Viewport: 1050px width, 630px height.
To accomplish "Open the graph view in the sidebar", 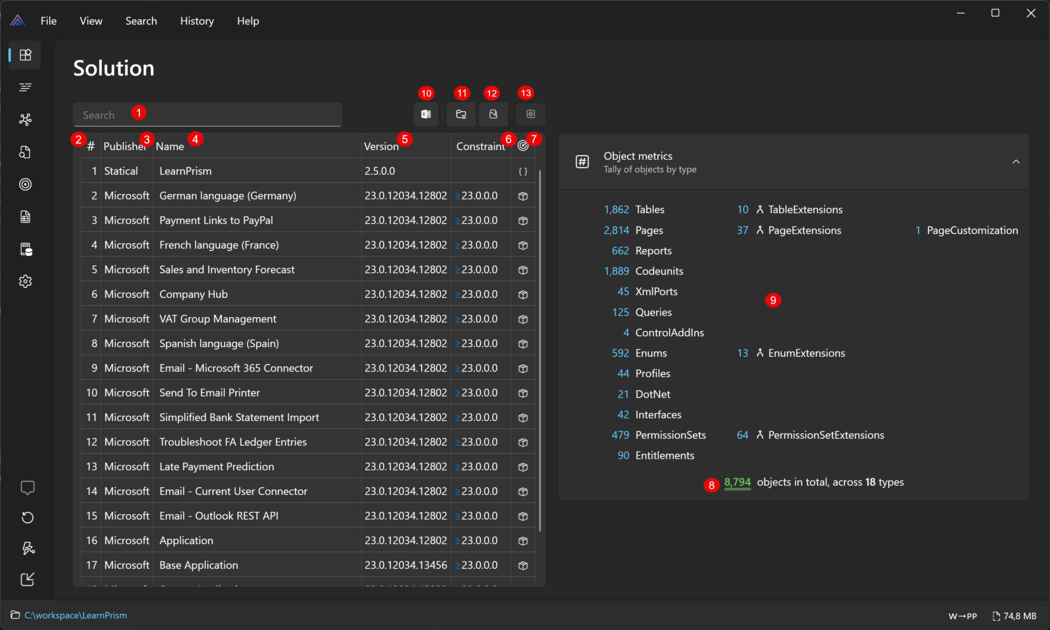I will pos(25,120).
